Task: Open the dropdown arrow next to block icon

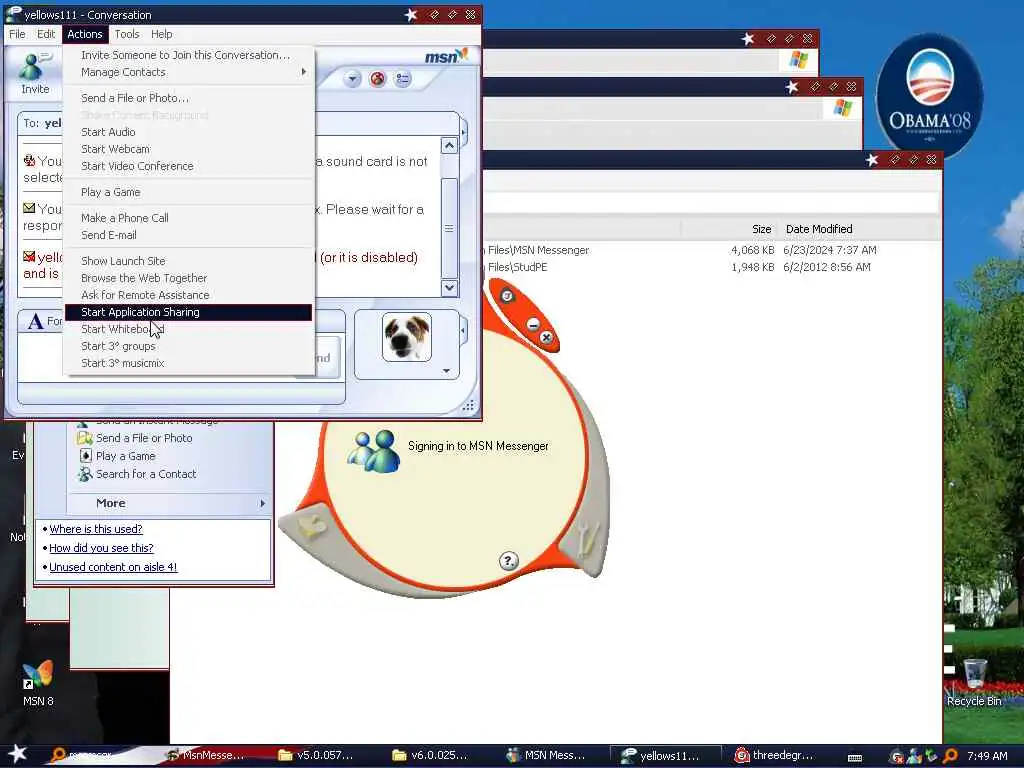Action: (352, 79)
